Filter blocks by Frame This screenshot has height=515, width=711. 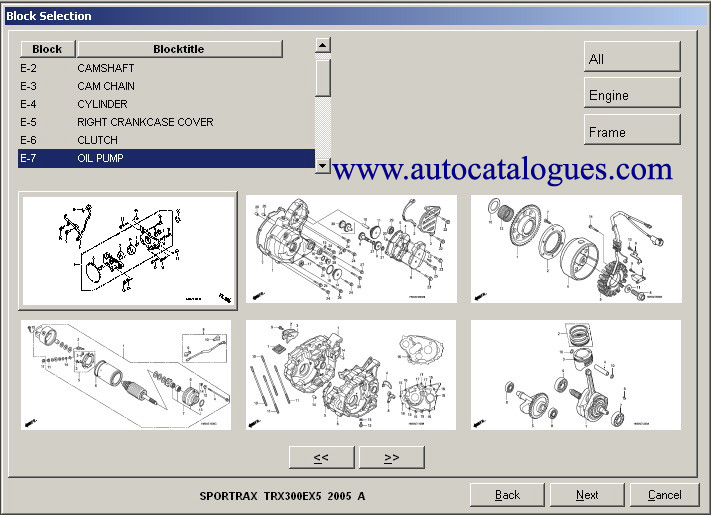pos(632,131)
